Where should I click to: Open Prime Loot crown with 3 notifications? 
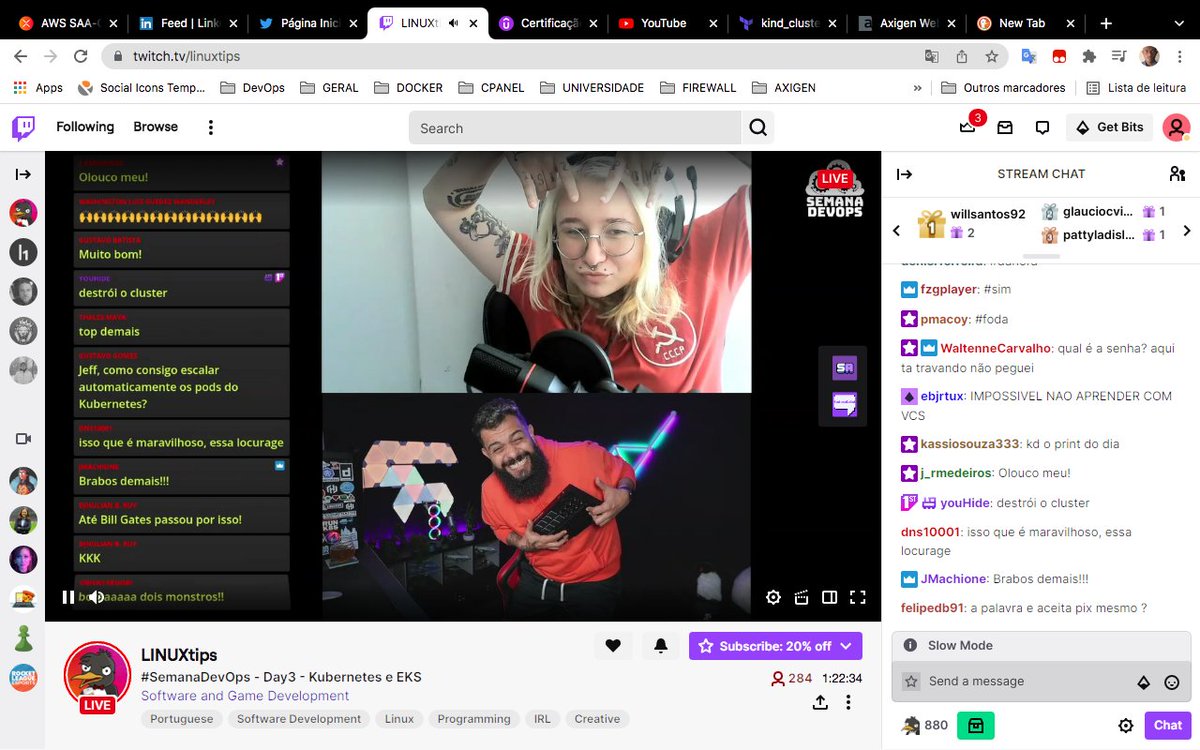tap(968, 127)
